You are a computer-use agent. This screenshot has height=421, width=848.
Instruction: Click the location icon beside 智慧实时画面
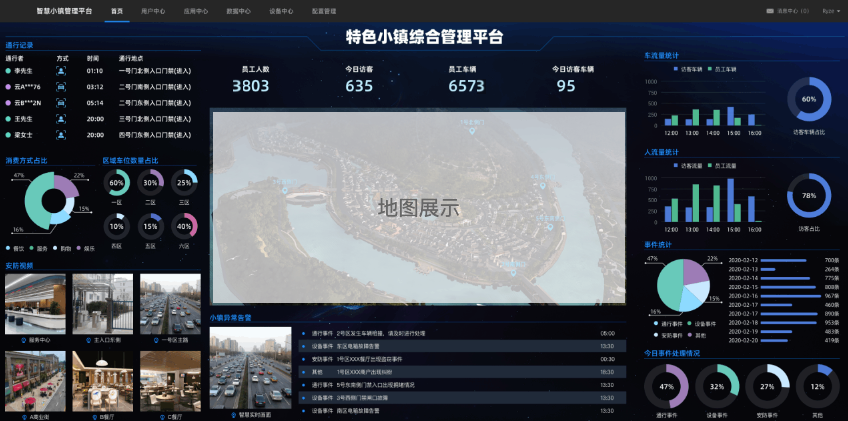233,414
